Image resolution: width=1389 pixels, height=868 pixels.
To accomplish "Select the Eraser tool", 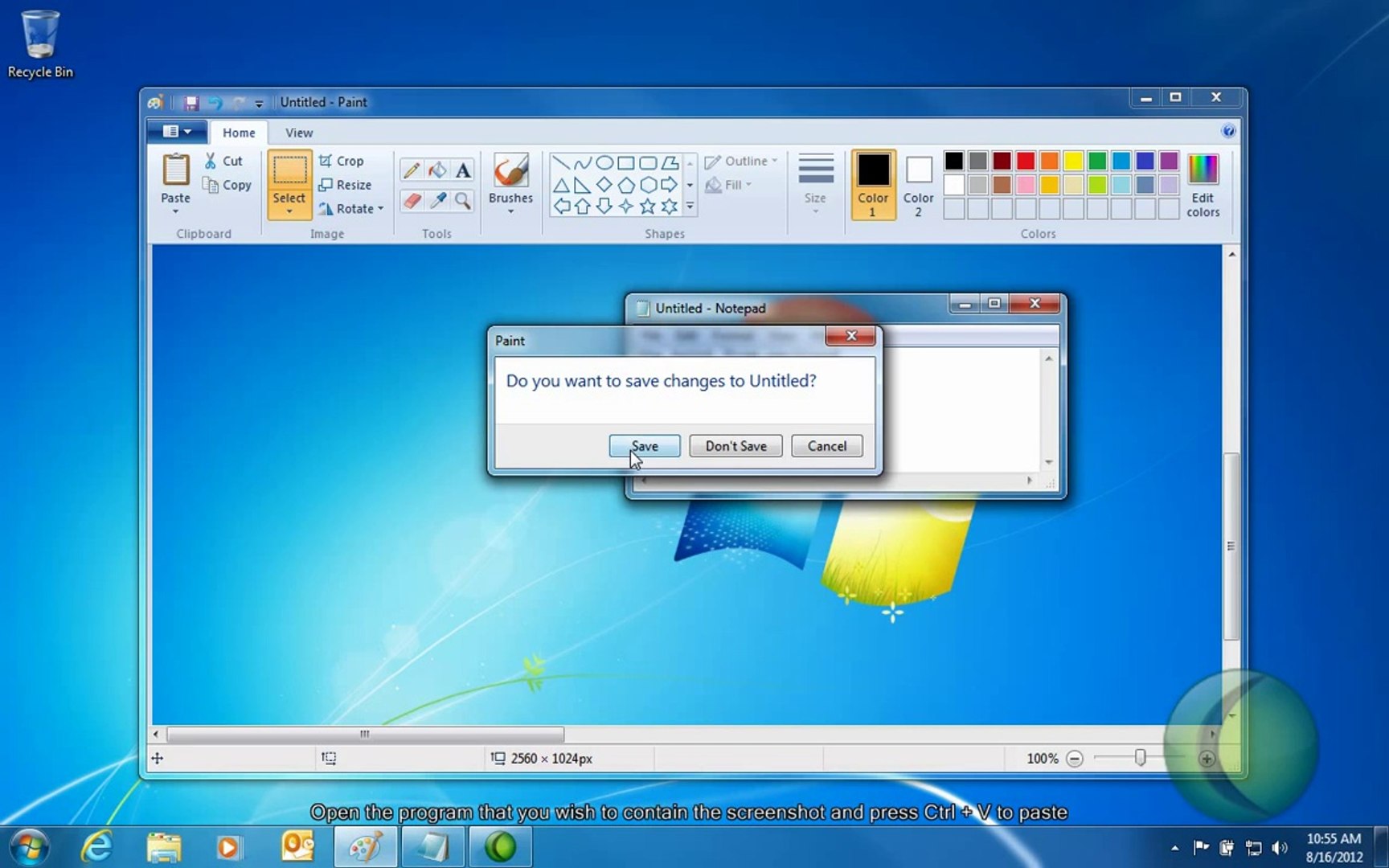I will [x=412, y=200].
